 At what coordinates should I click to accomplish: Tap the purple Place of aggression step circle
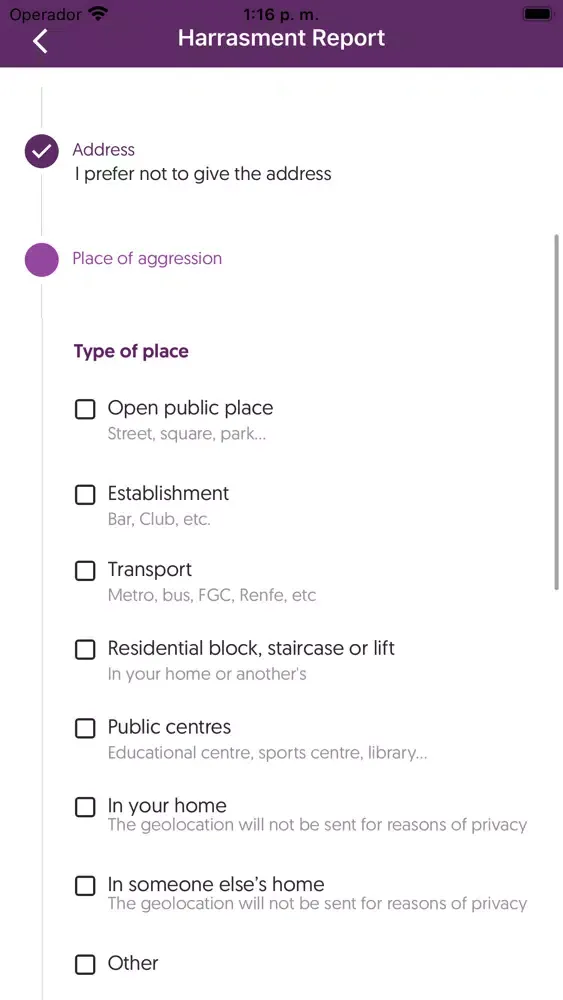(41, 260)
